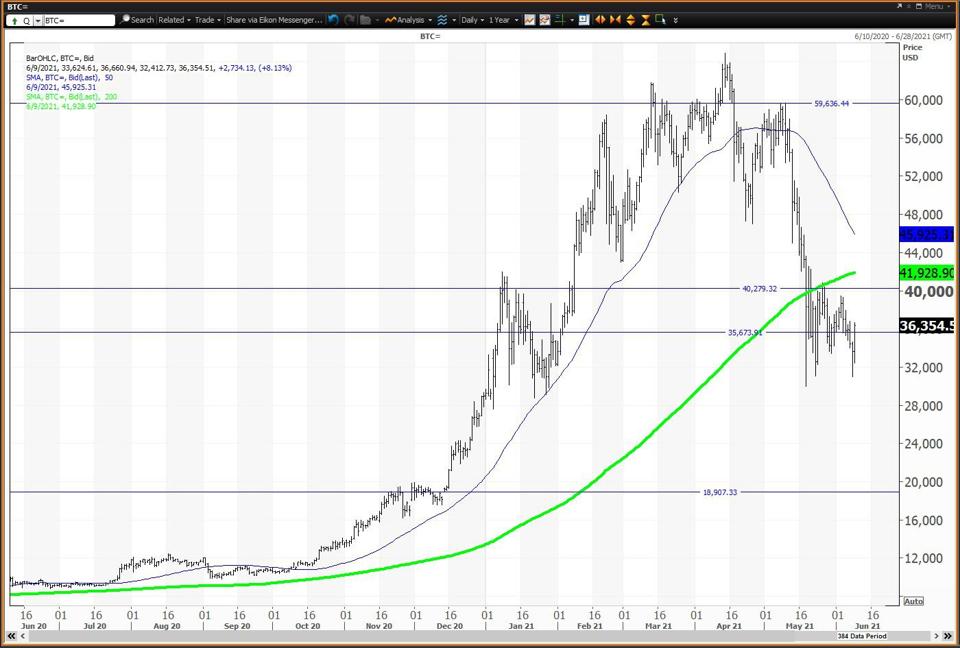This screenshot has height=648, width=960.
Task: Toggle the line chart style button
Action: (531, 19)
